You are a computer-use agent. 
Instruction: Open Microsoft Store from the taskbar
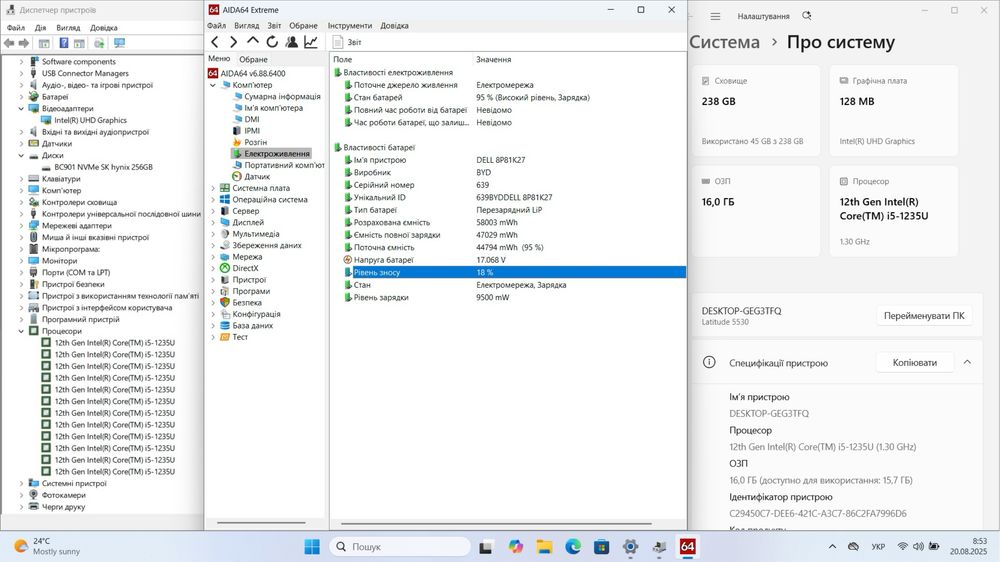coord(601,547)
